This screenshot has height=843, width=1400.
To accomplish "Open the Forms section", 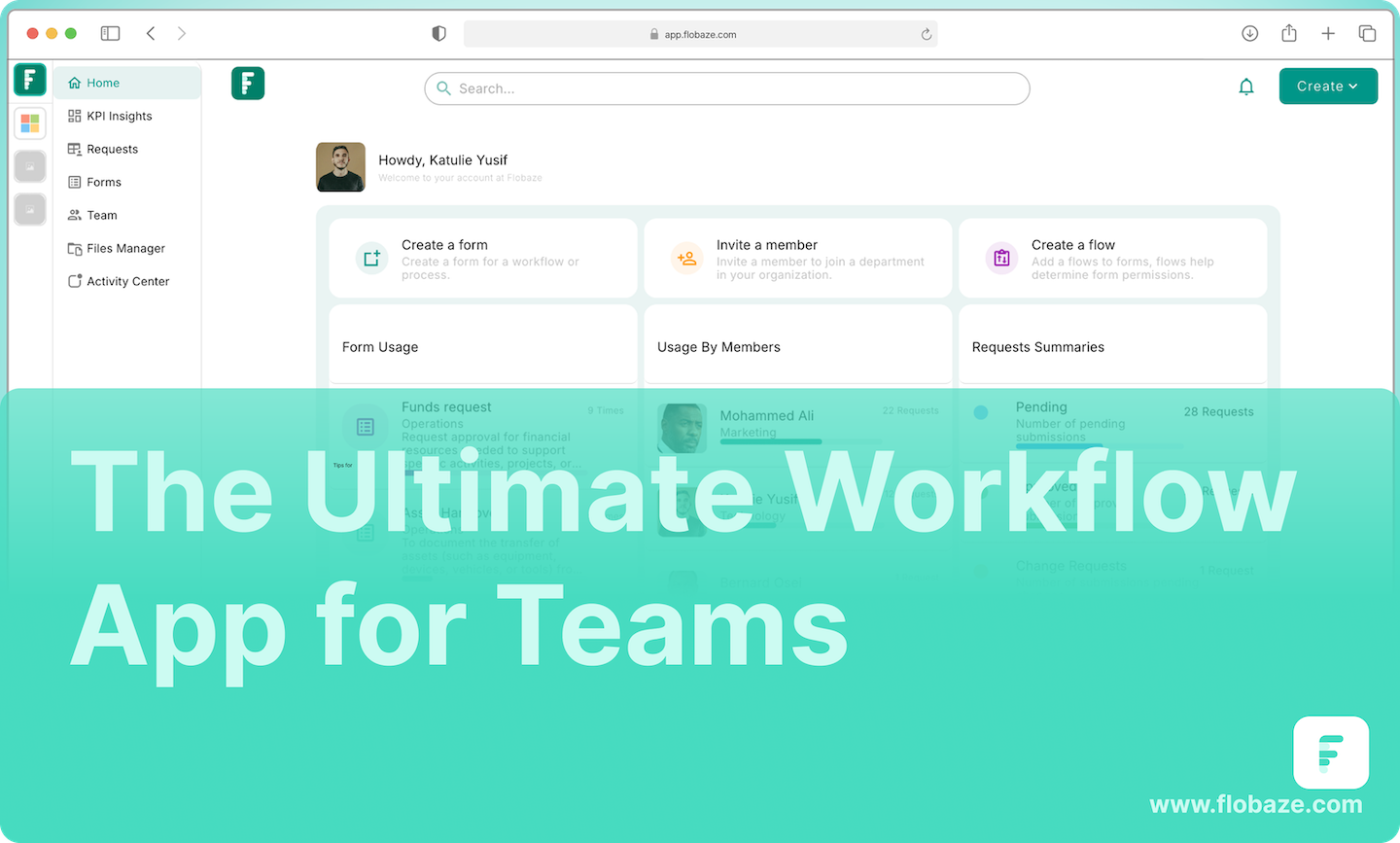I will pyautogui.click(x=104, y=182).
